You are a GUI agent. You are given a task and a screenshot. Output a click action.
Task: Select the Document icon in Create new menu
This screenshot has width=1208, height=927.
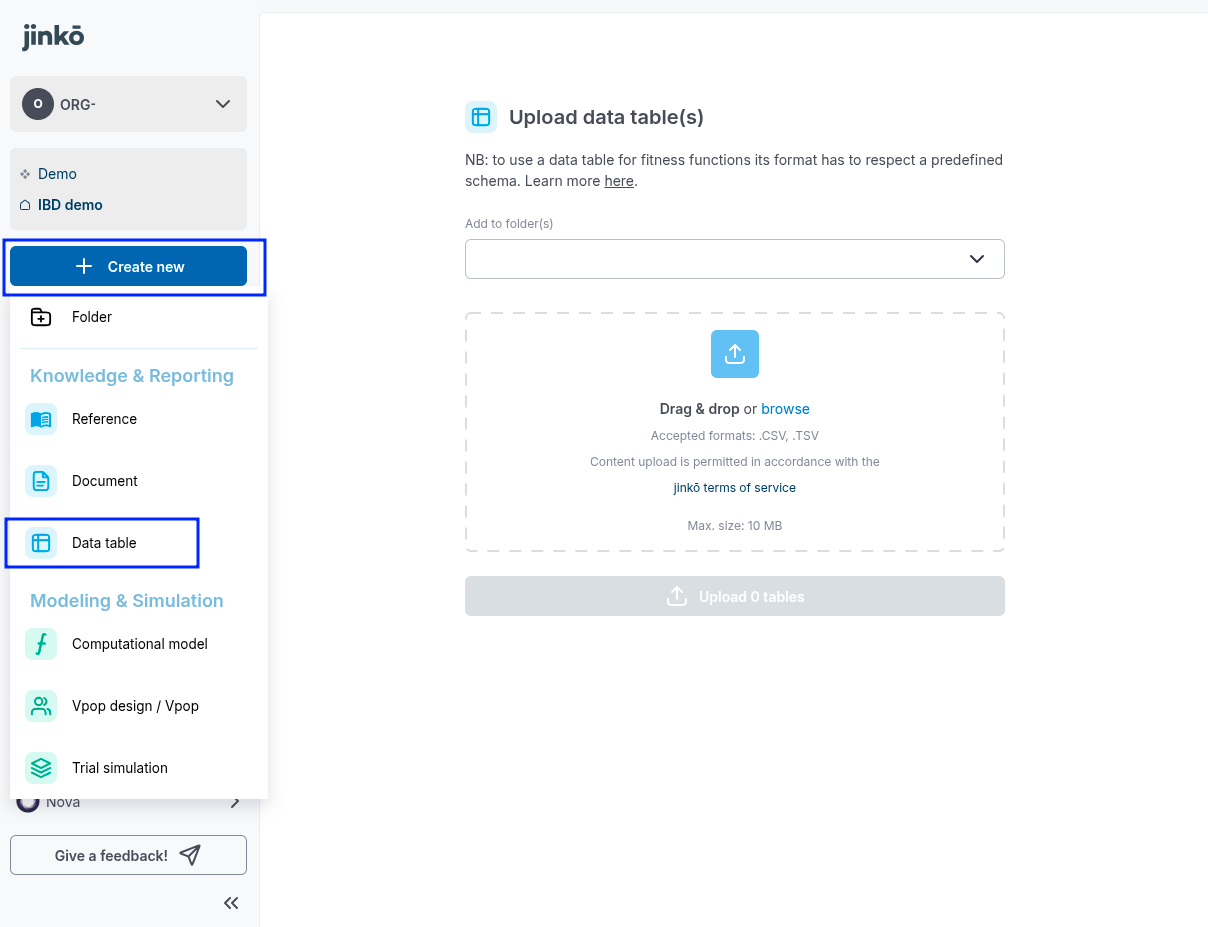(40, 481)
